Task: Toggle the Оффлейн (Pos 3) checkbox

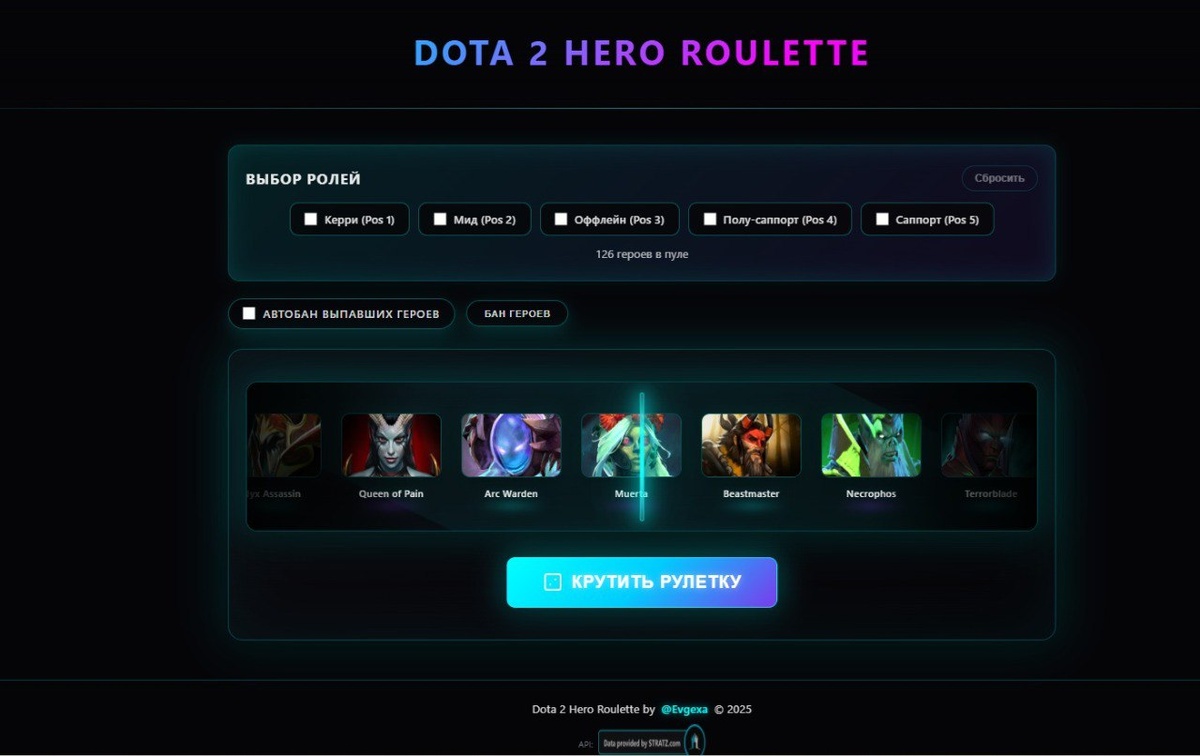Action: 561,219
